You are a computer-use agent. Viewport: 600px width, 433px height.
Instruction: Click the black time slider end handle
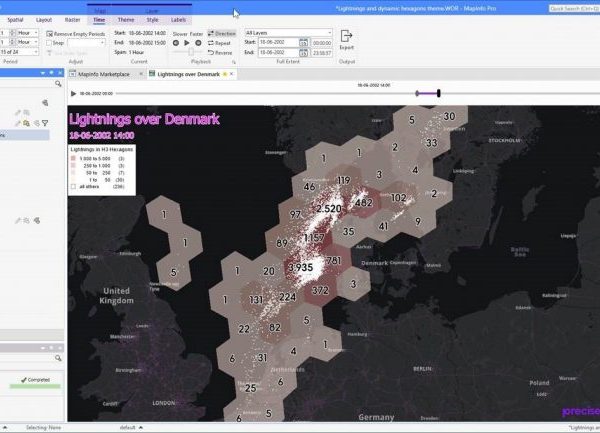[x=439, y=93]
